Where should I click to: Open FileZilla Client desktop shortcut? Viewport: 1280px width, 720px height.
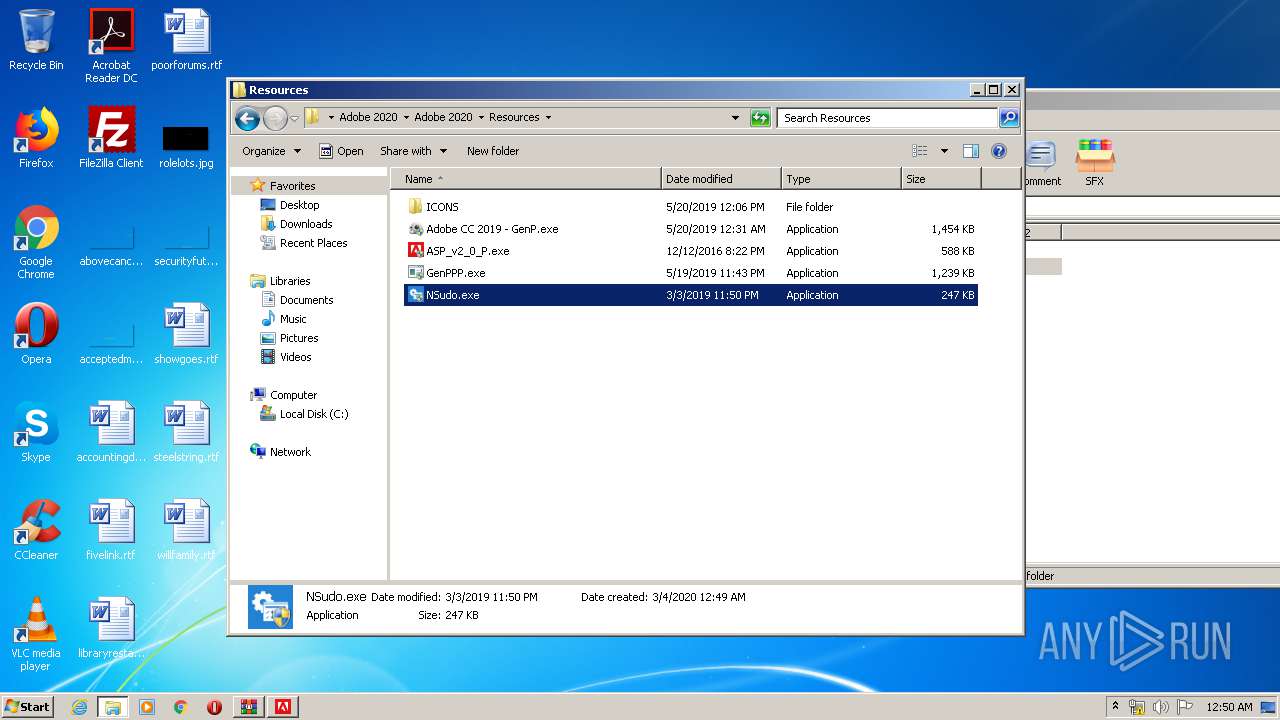click(111, 138)
